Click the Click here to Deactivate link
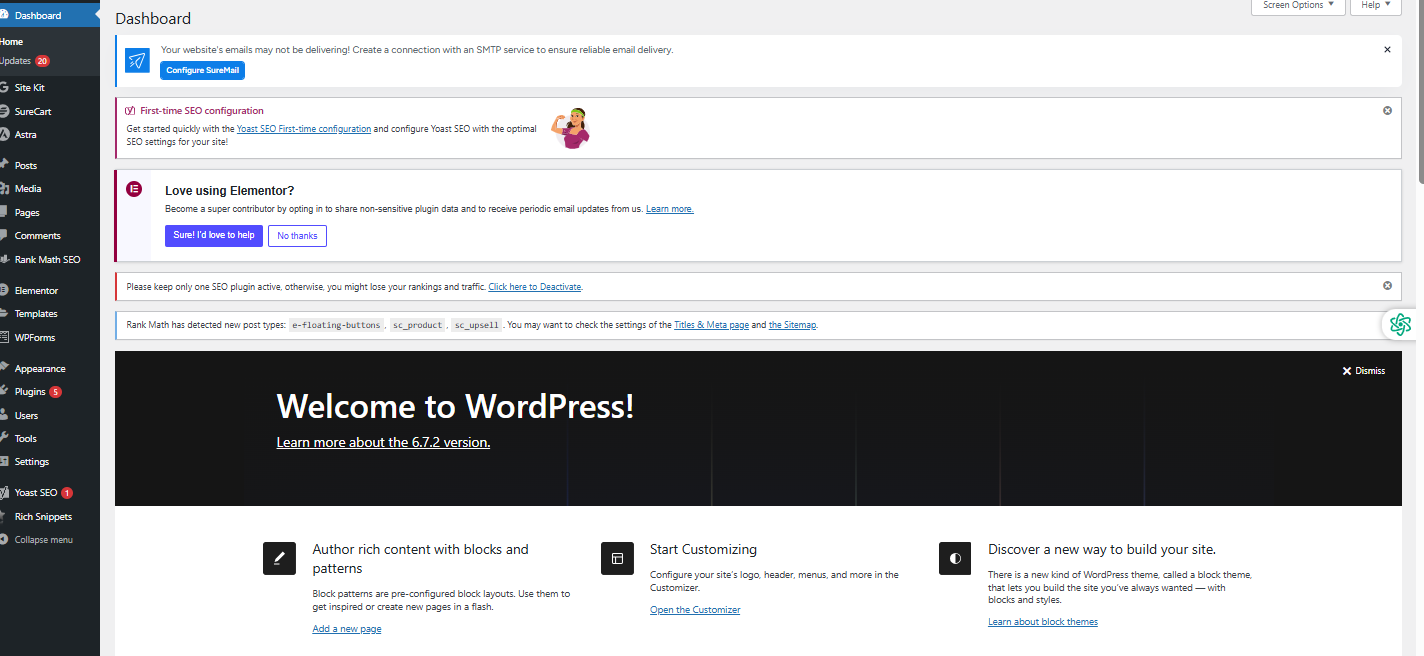This screenshot has width=1424, height=656. pyautogui.click(x=535, y=287)
